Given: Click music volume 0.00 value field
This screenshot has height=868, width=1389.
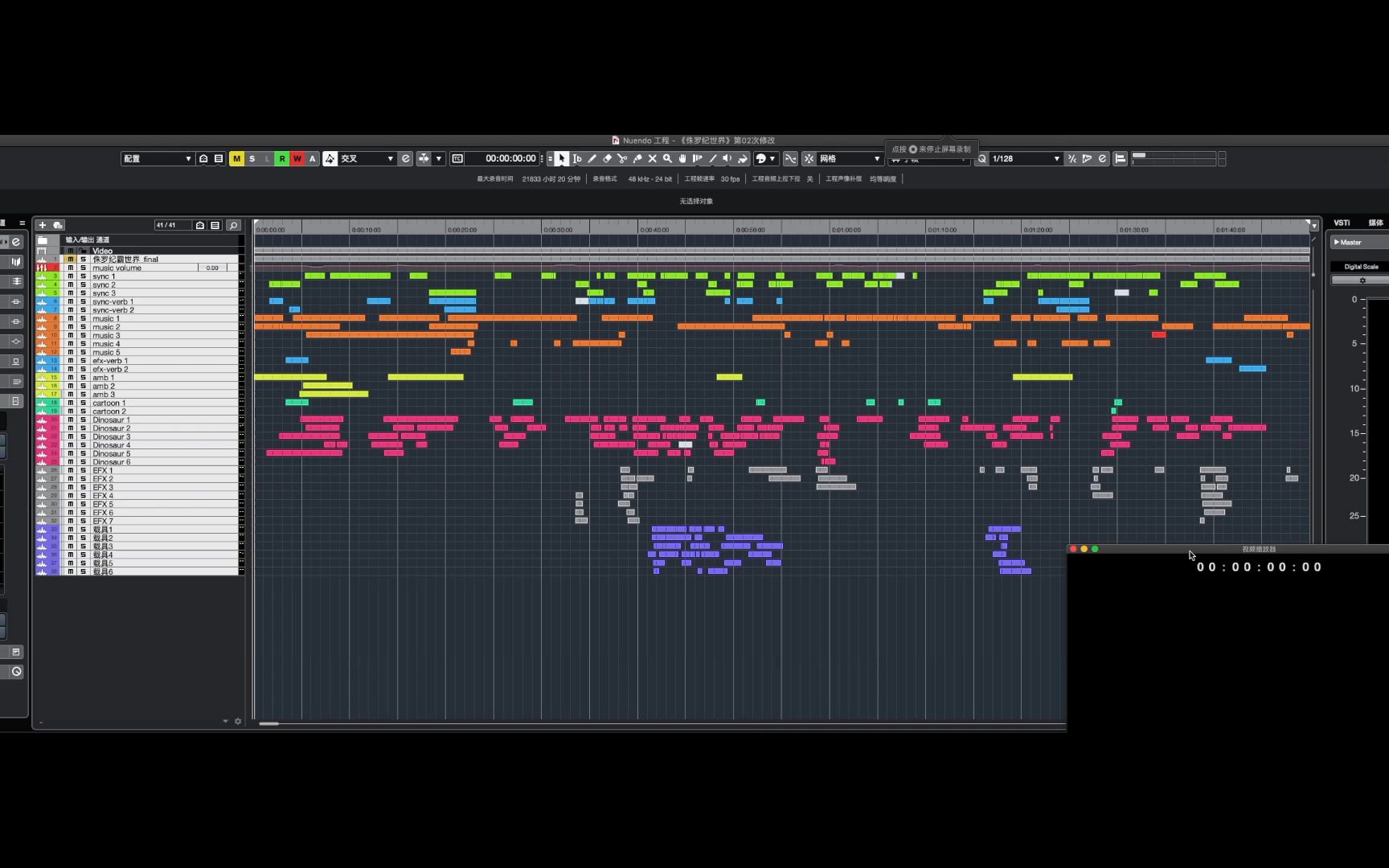Looking at the screenshot, I should pyautogui.click(x=212, y=268).
